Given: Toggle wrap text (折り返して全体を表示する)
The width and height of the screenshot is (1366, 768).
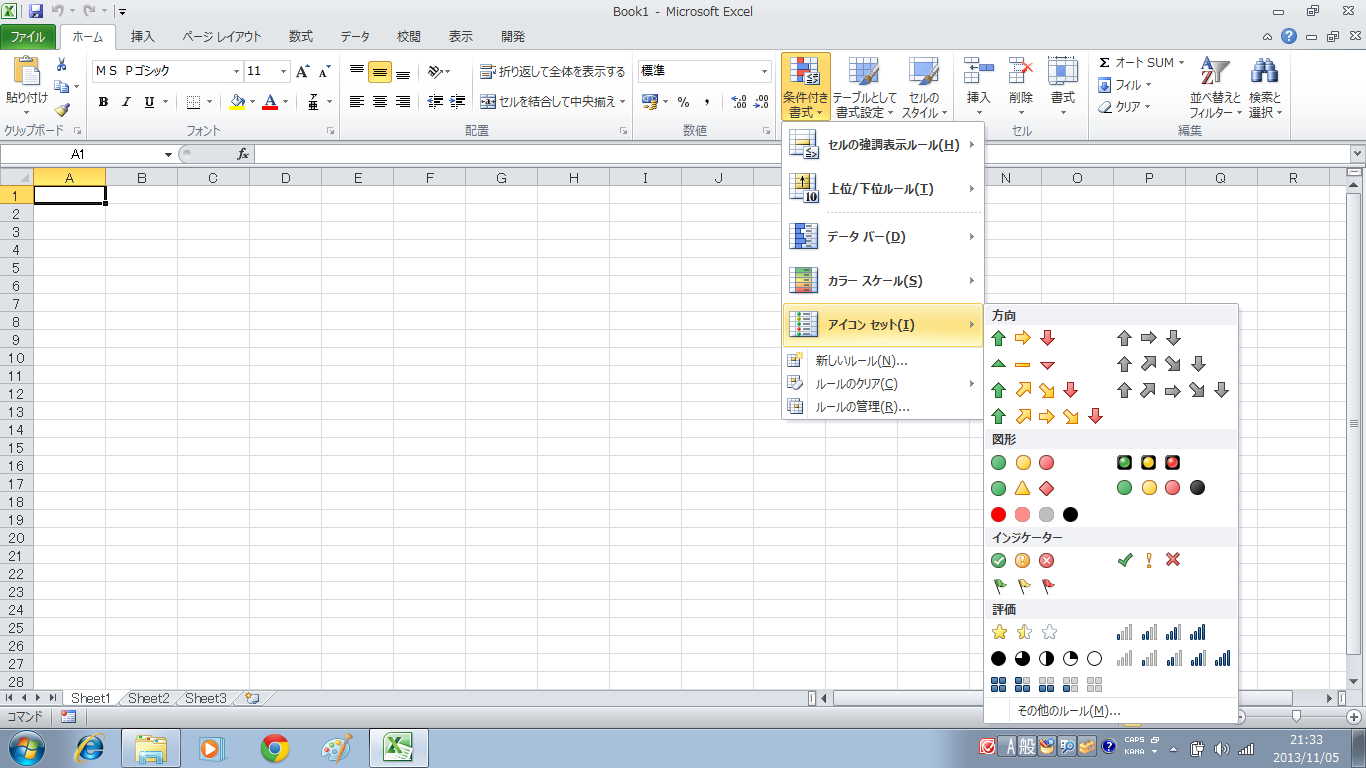Looking at the screenshot, I should 552,72.
